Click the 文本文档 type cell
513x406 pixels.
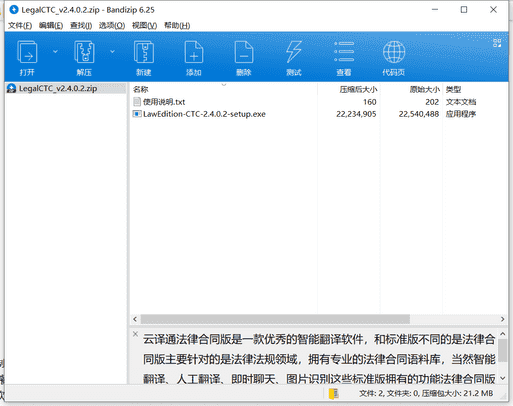pyautogui.click(x=461, y=102)
